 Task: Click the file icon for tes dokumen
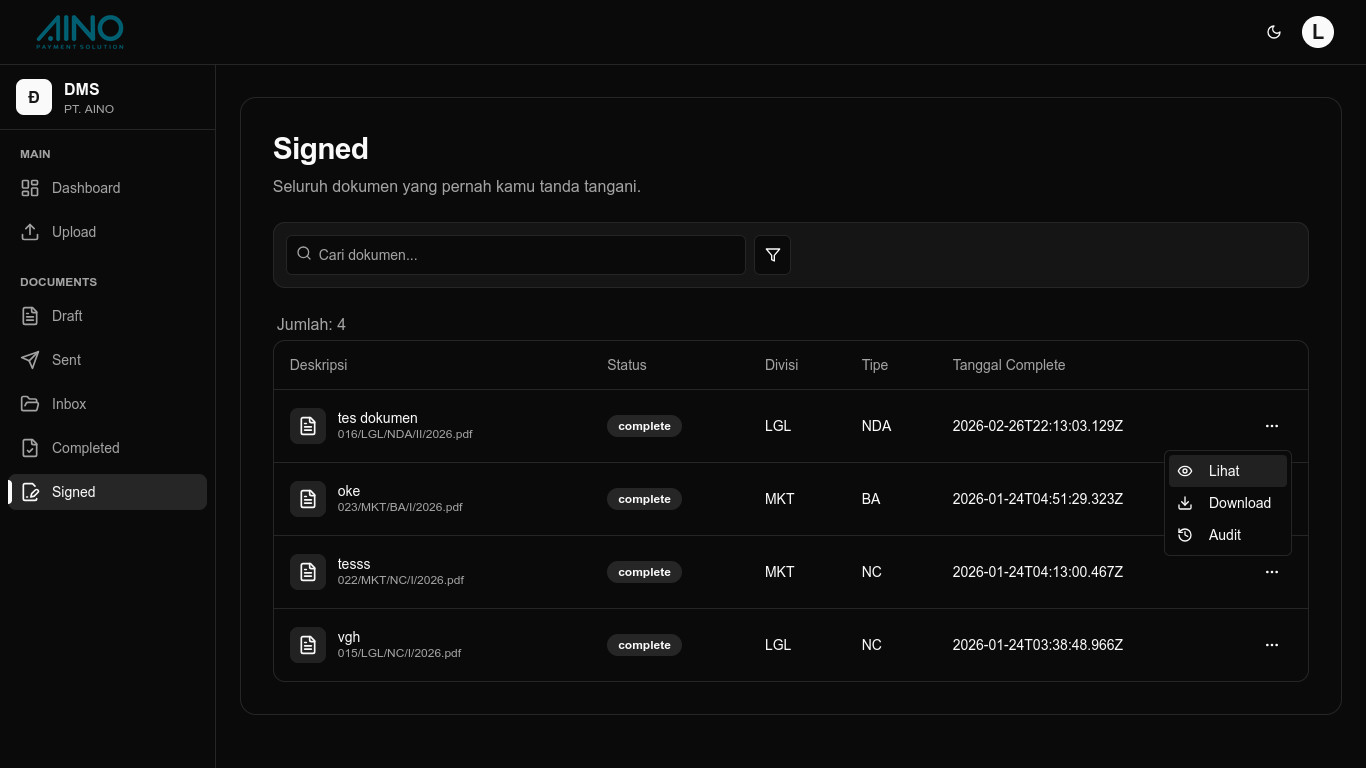pyautogui.click(x=308, y=426)
